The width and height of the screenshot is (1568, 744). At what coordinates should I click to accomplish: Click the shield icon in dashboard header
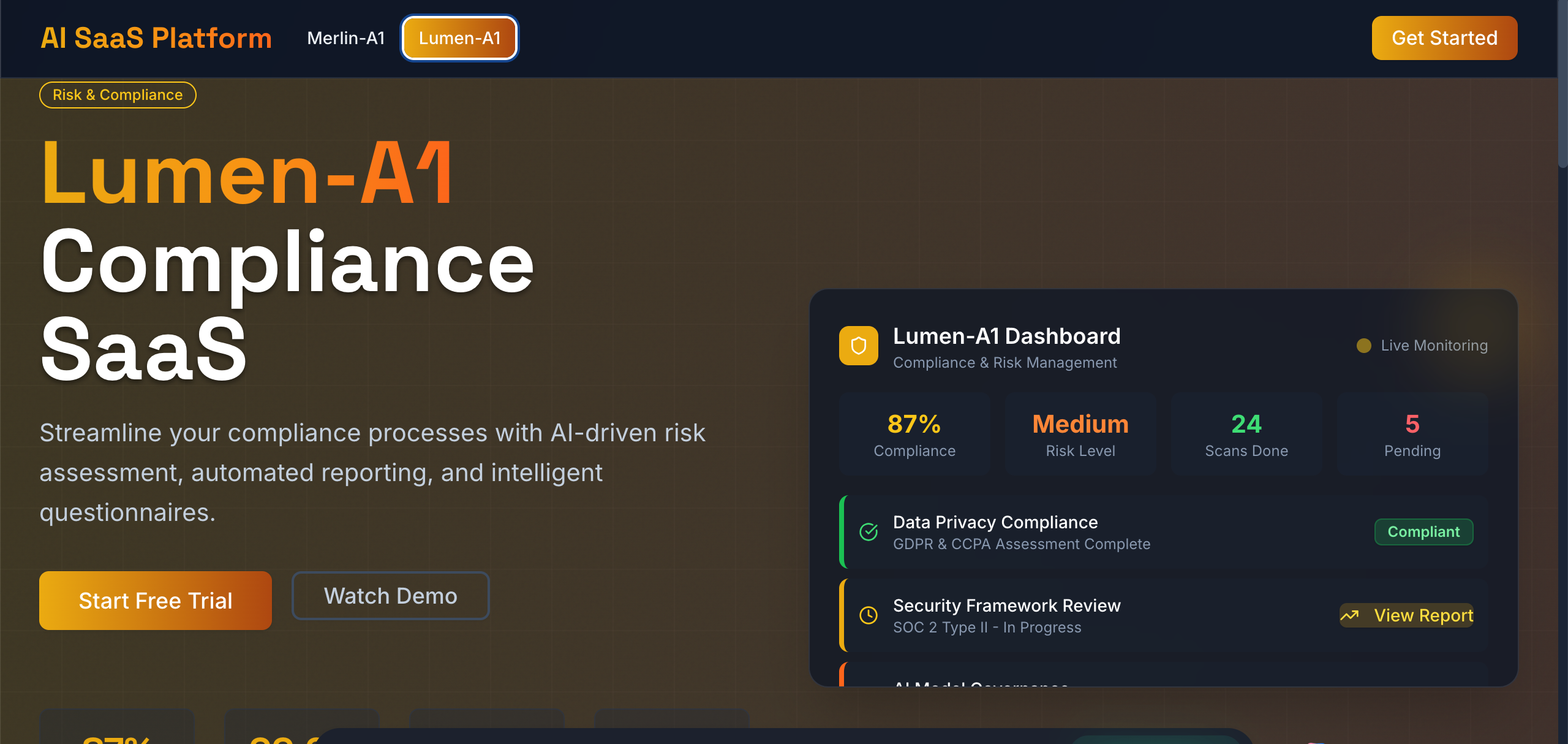click(858, 346)
